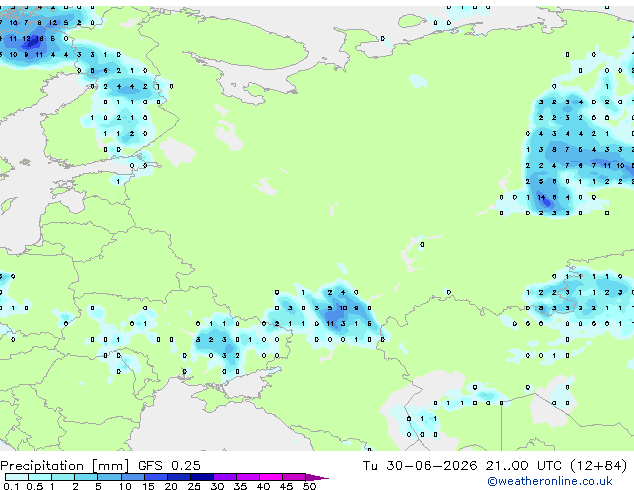Click the '(12+84)' forecast run text

[598, 466]
